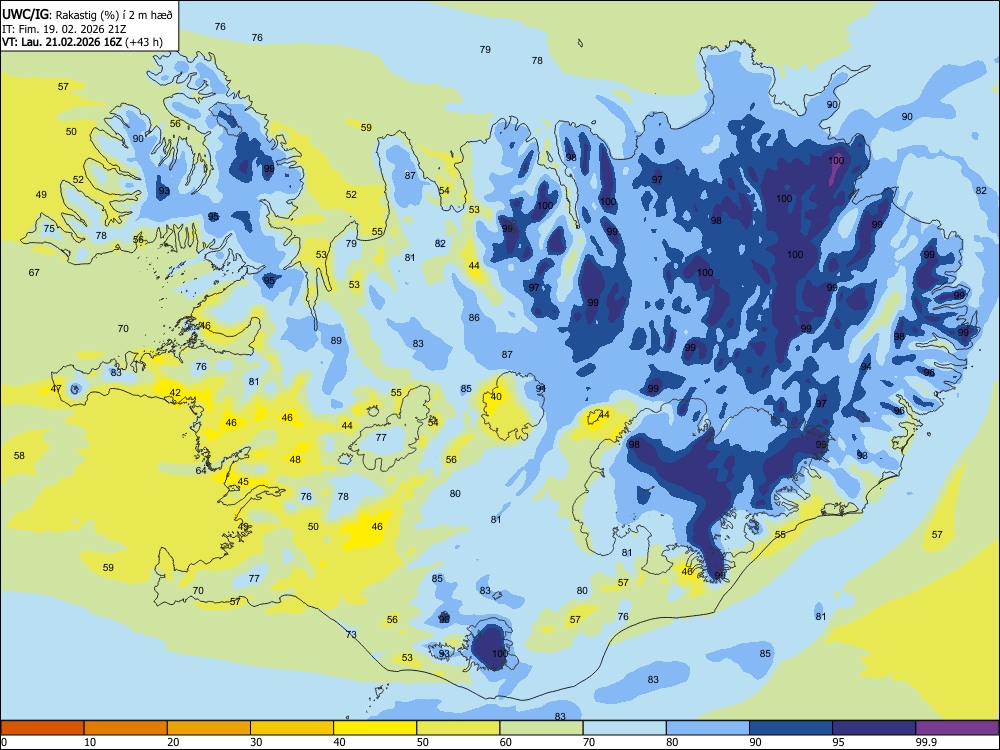Click the legend tick label '30'
1000x750 pixels.
click(256, 742)
